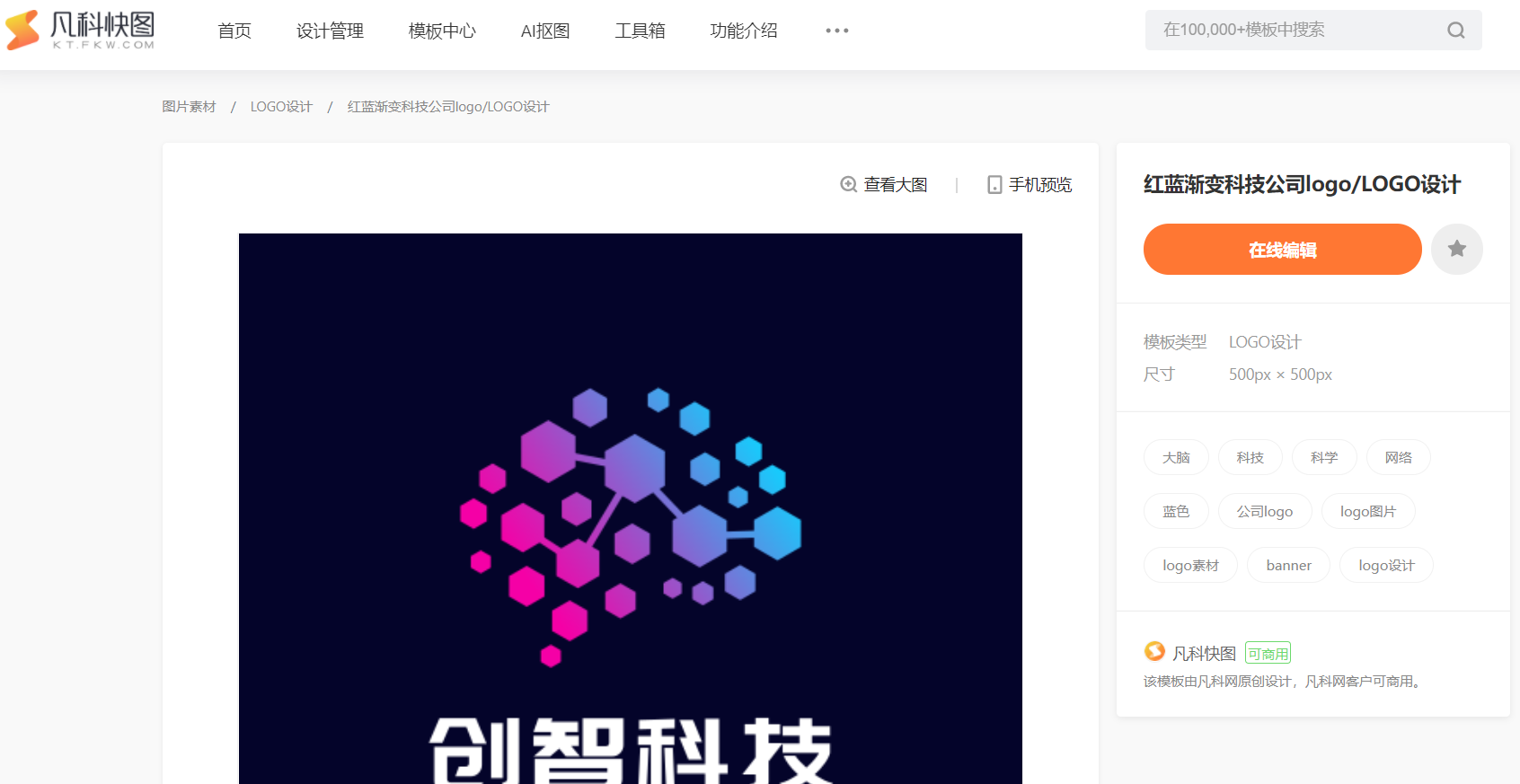
Task: Click LOGO设计 breadcrumb link
Action: point(281,107)
